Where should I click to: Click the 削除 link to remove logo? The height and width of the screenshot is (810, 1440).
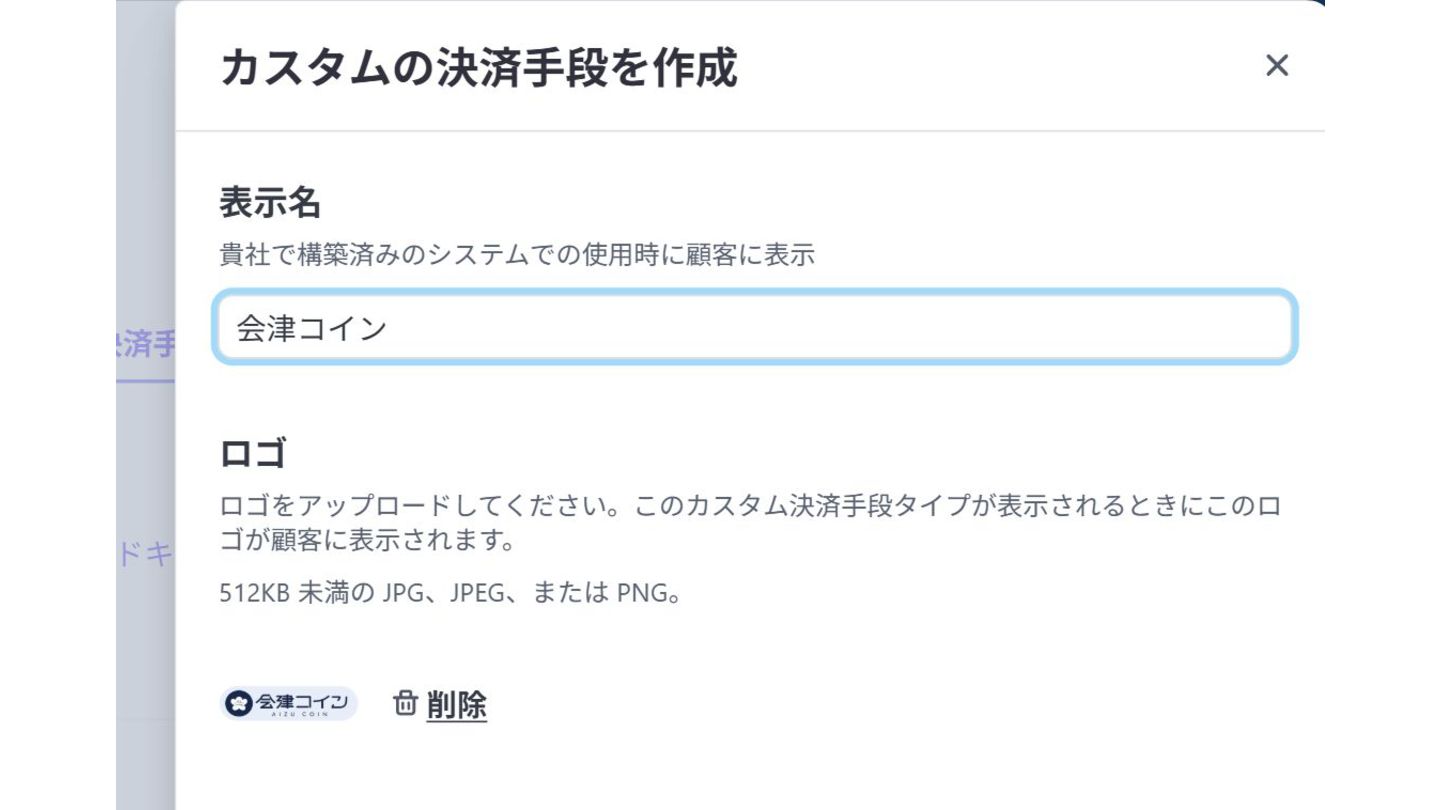click(x=456, y=705)
